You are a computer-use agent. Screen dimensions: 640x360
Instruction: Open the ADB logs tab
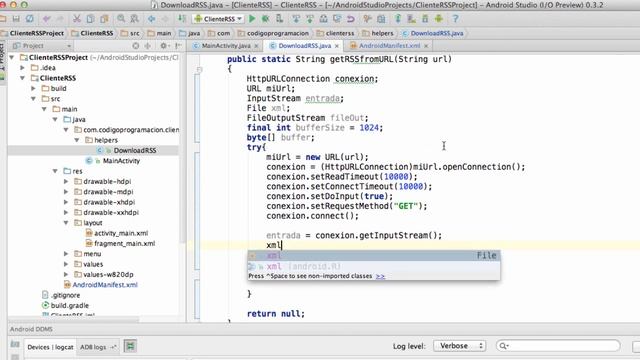pyautogui.click(x=98, y=347)
